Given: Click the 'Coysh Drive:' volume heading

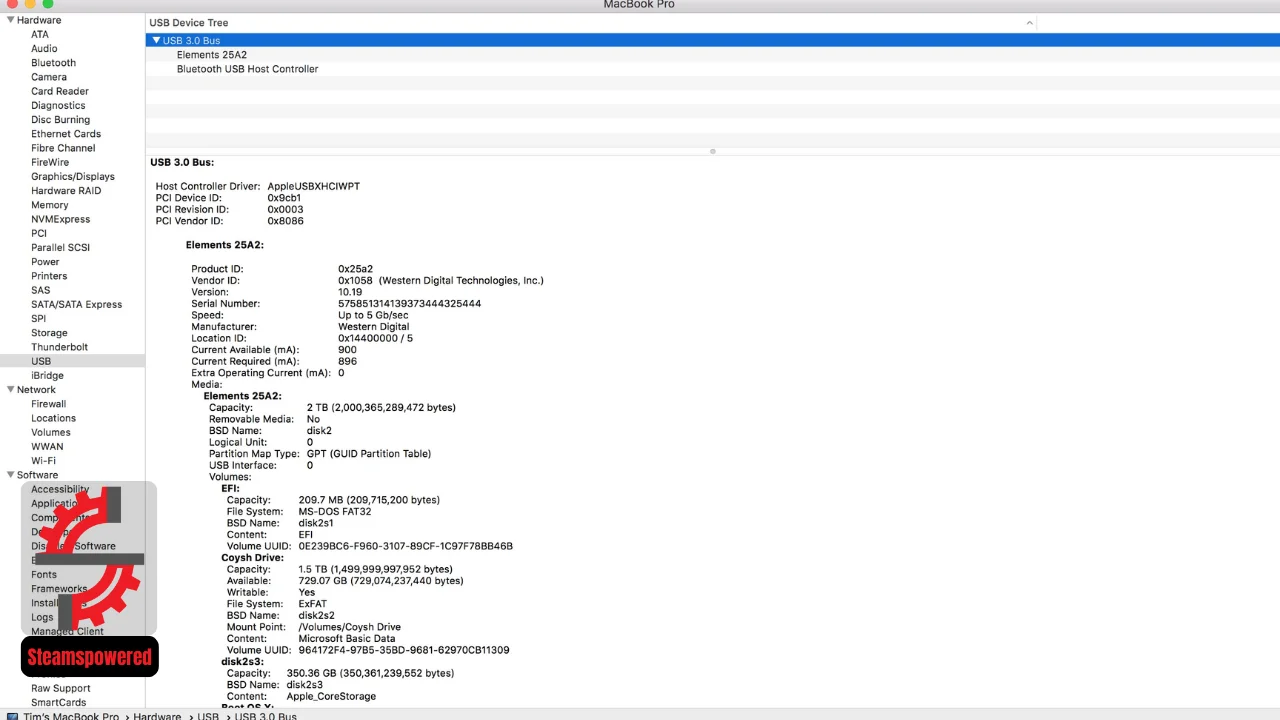Looking at the screenshot, I should 252,558.
